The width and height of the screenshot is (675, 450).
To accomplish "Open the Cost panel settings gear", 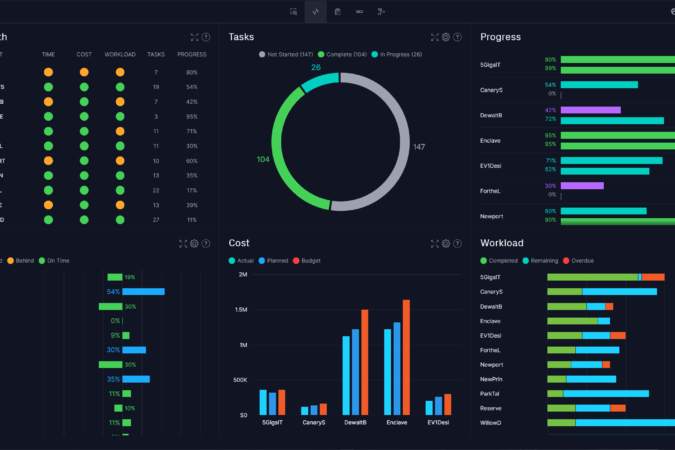I will pos(446,244).
